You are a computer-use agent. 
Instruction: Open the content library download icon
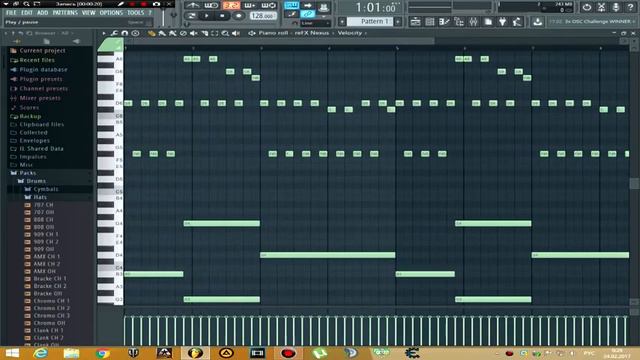click(x=538, y=21)
